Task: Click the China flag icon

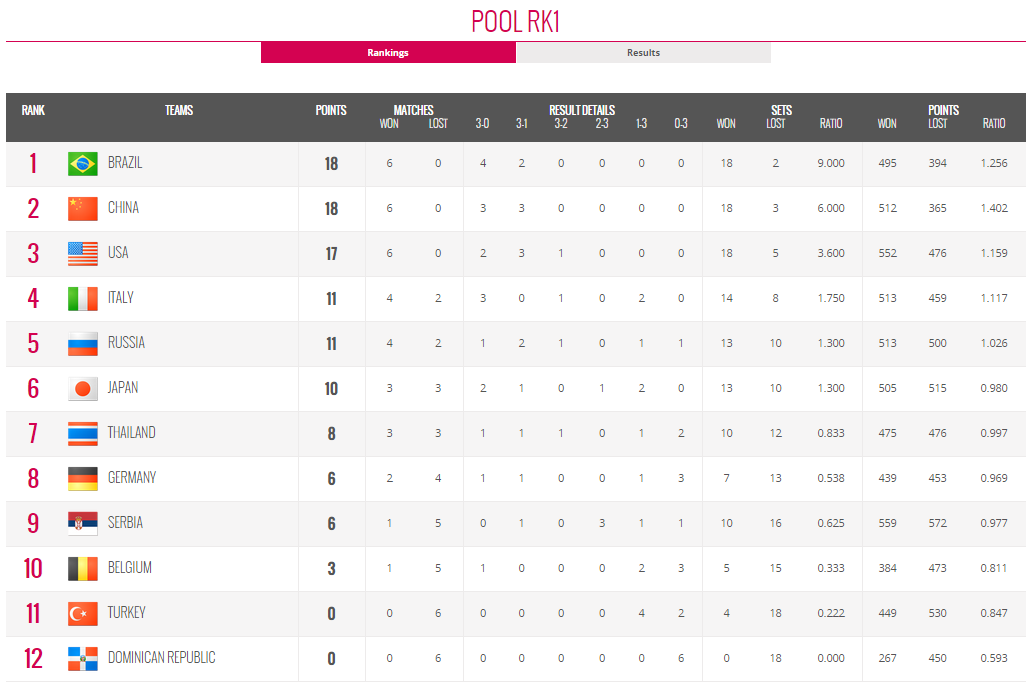Action: [x=82, y=208]
